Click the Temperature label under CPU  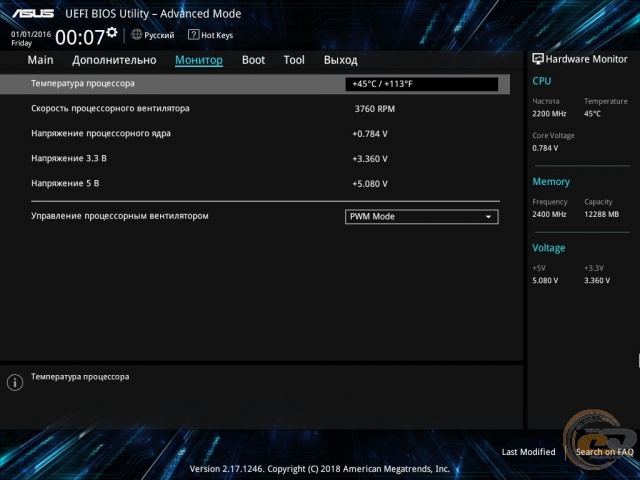(606, 101)
